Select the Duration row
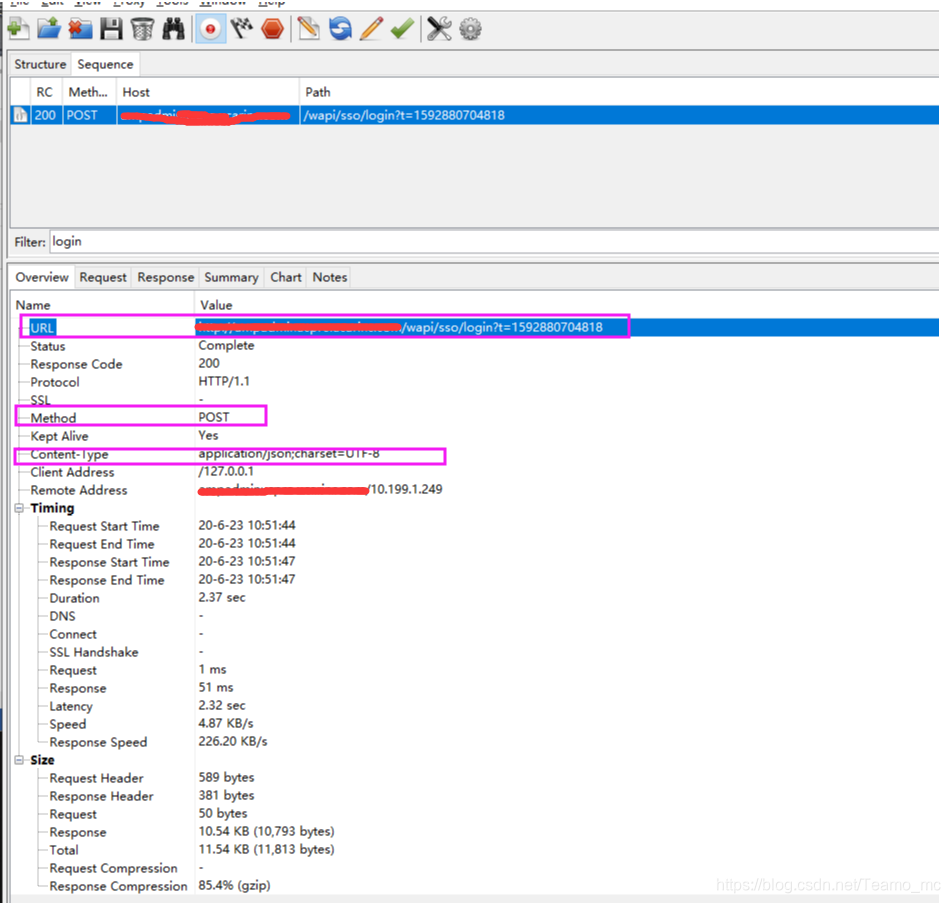This screenshot has height=903, width=950. [x=475, y=598]
